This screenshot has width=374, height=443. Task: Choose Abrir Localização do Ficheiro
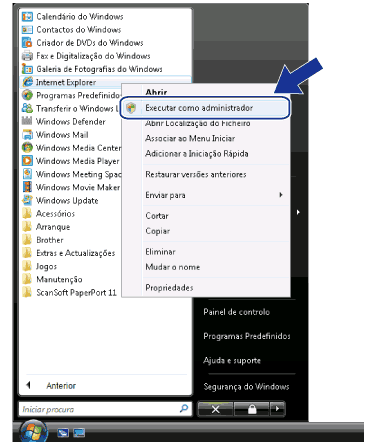(198, 123)
